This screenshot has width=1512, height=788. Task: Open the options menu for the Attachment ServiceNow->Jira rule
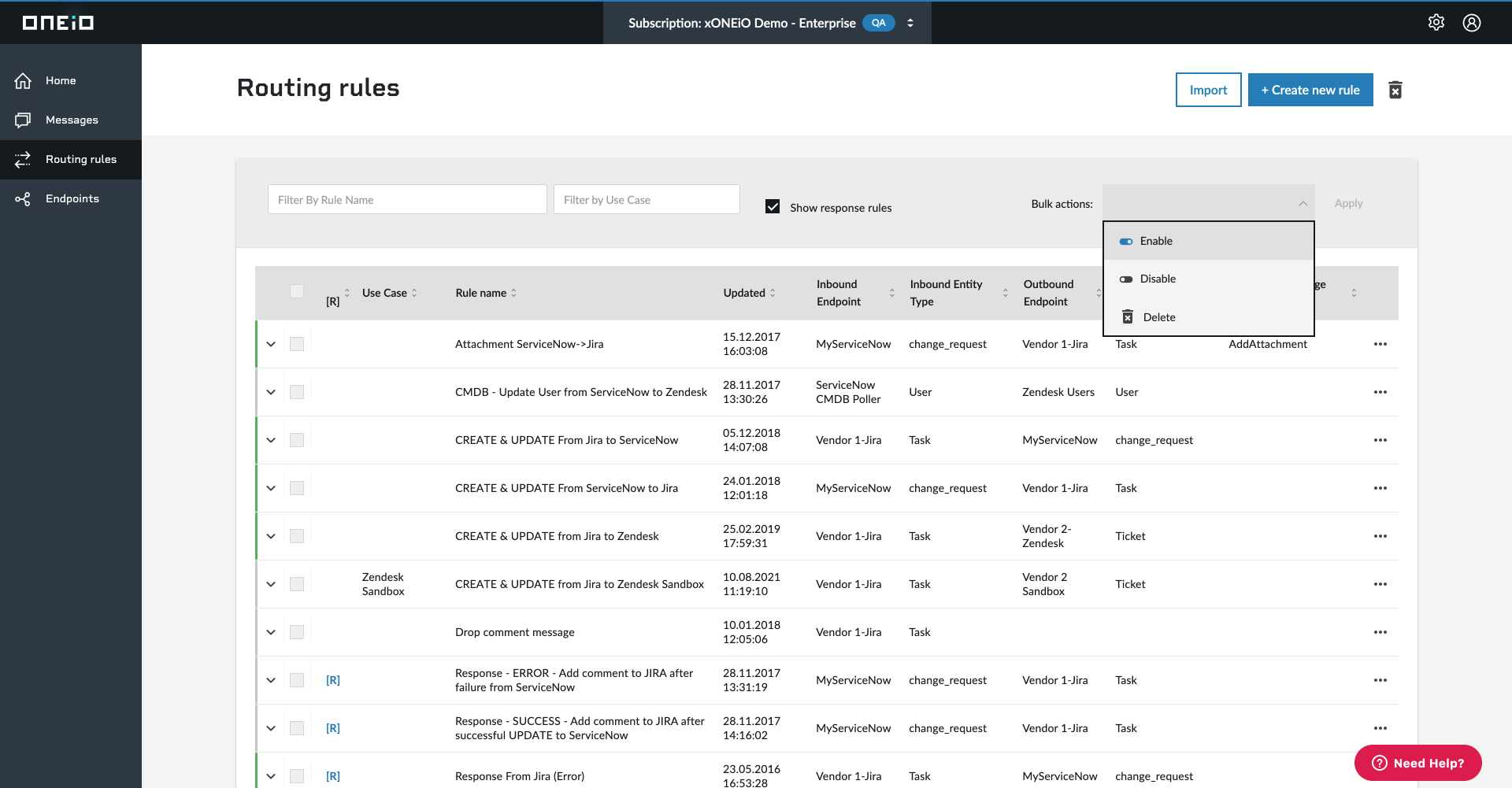1380,344
